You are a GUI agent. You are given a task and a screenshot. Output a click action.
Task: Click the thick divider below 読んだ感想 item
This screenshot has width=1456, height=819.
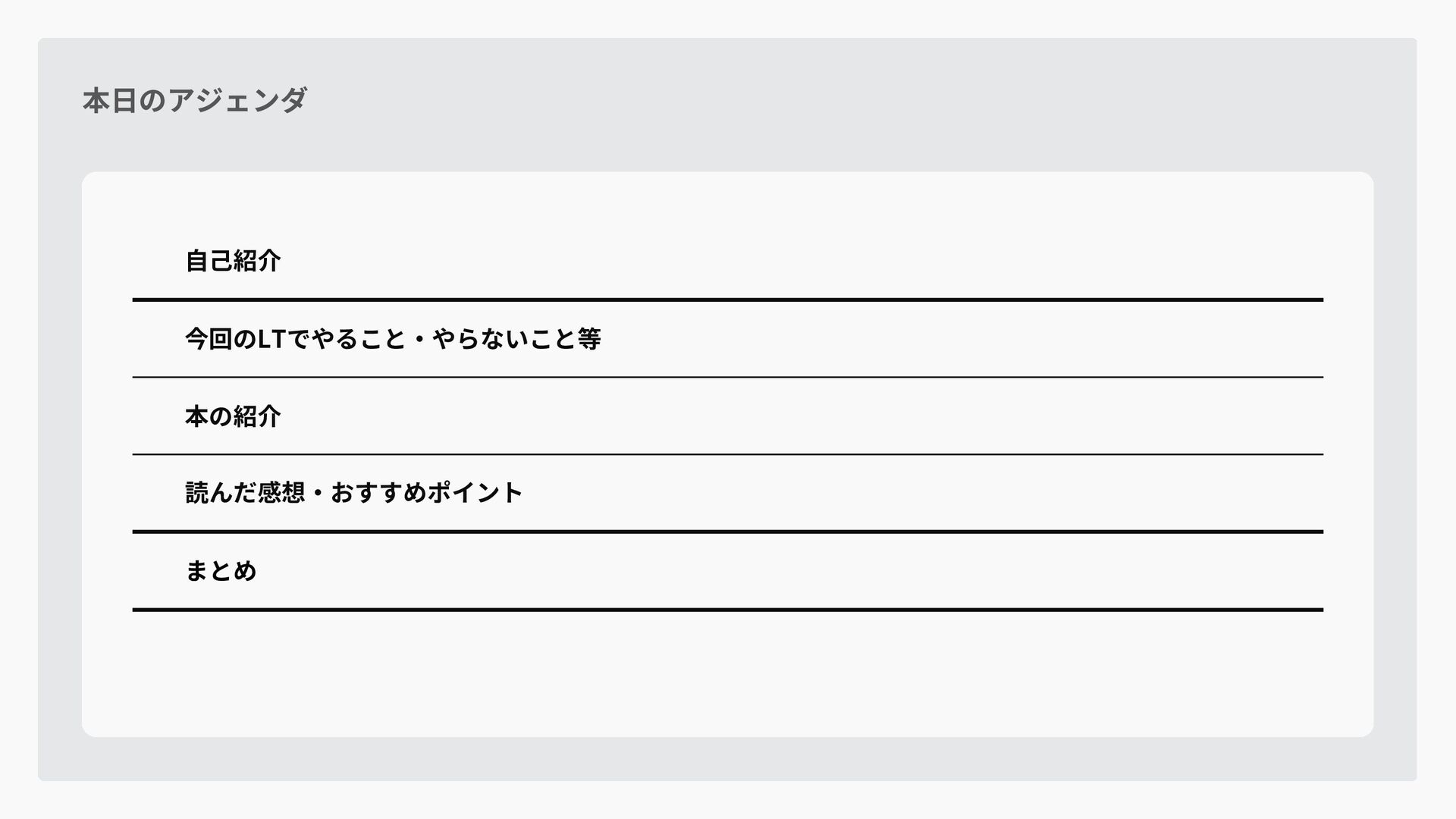(728, 532)
